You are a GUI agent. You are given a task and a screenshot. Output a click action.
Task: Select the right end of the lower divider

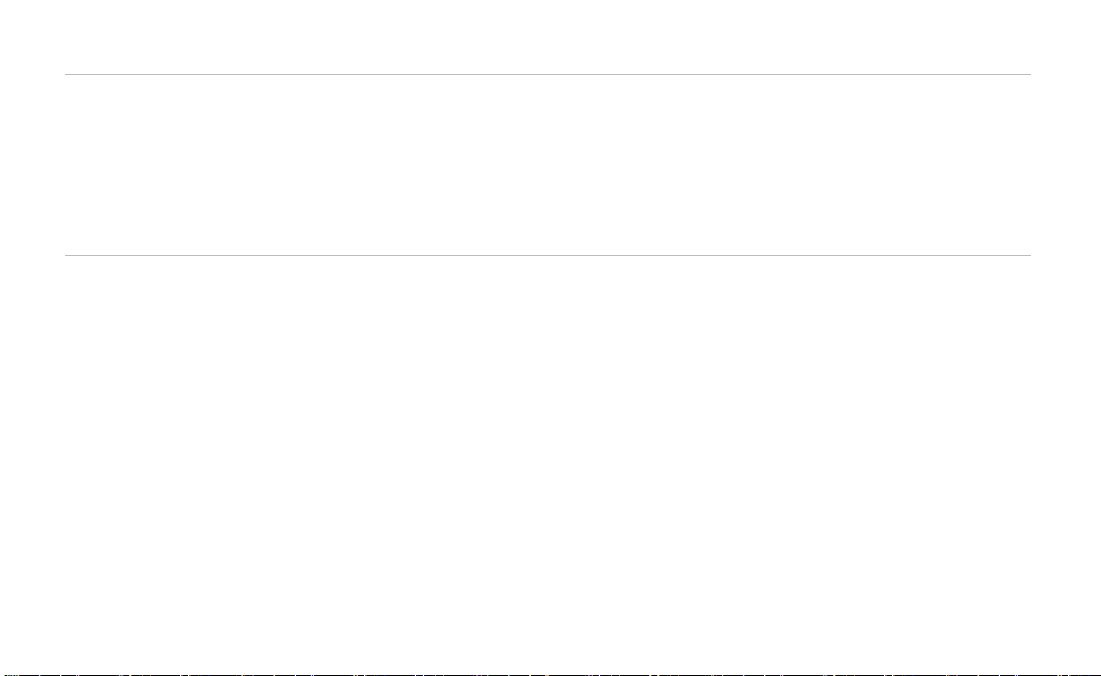pyautogui.click(x=1029, y=256)
